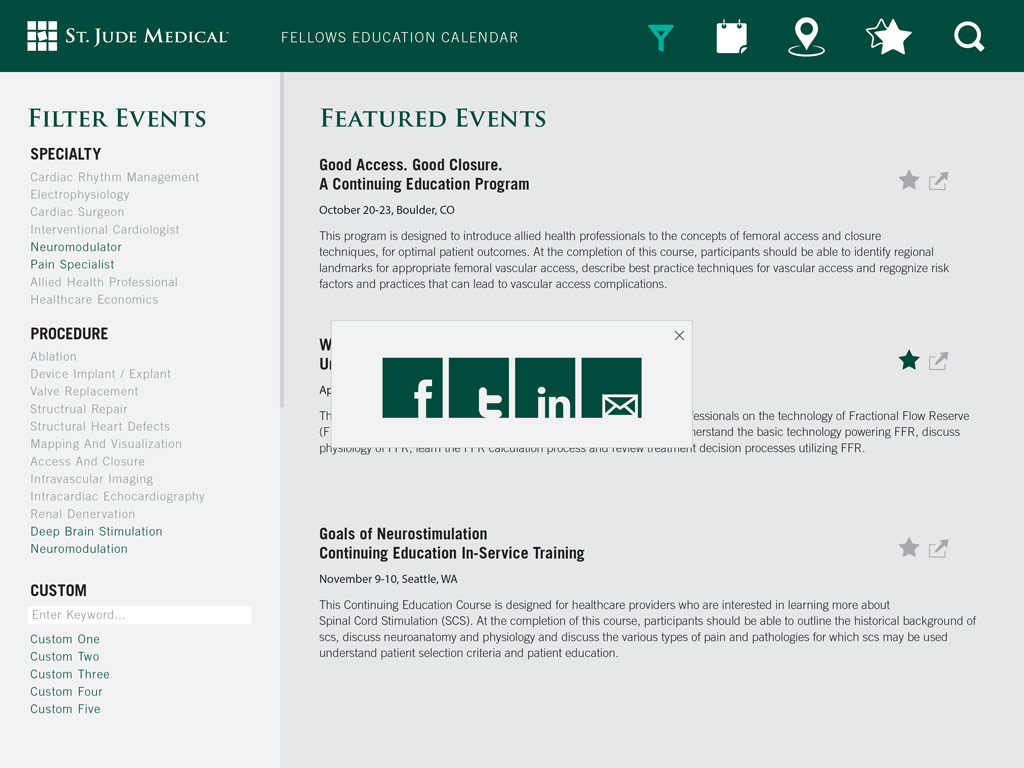Share the Good Access. Good Closure event
Viewport: 1024px width, 768px height.
click(938, 181)
